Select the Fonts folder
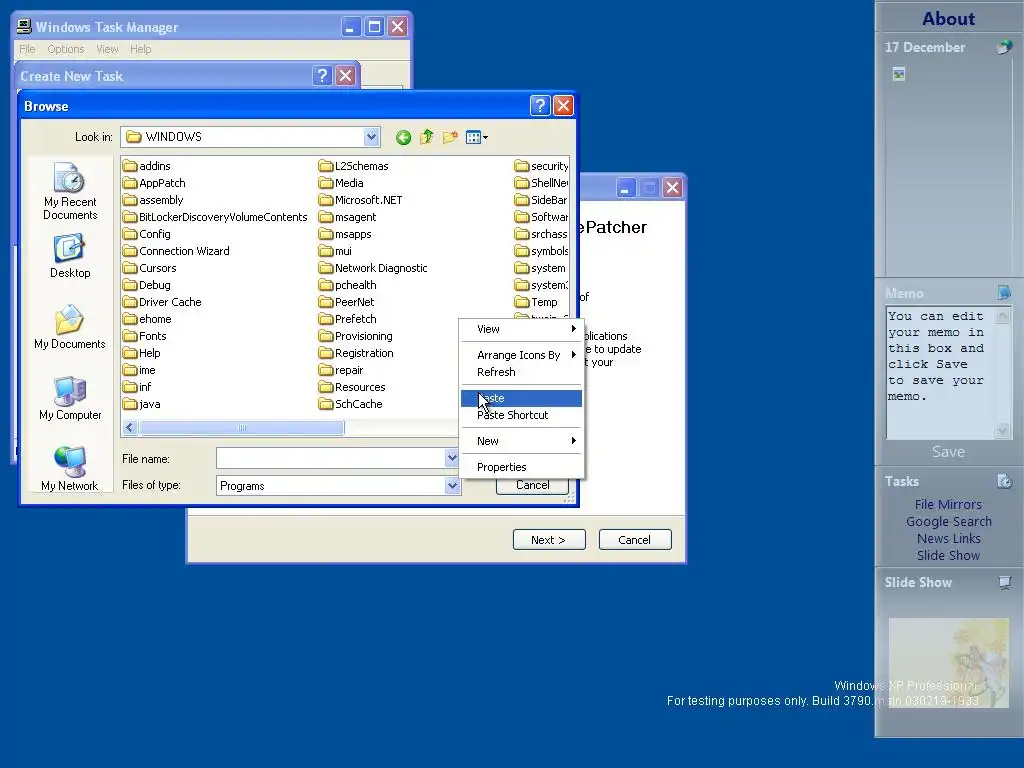Viewport: 1024px width, 768px height. (145, 336)
